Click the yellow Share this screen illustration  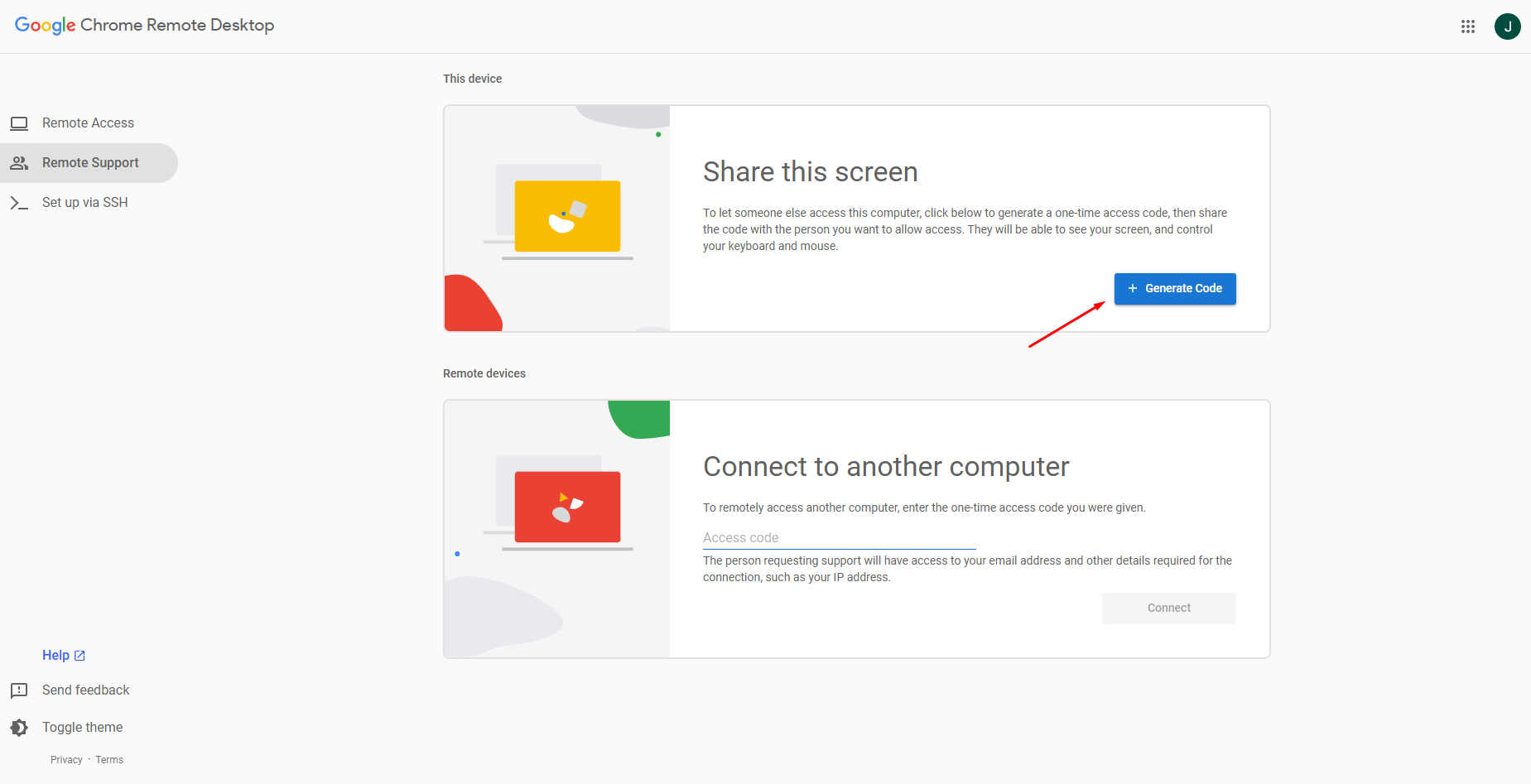[567, 216]
